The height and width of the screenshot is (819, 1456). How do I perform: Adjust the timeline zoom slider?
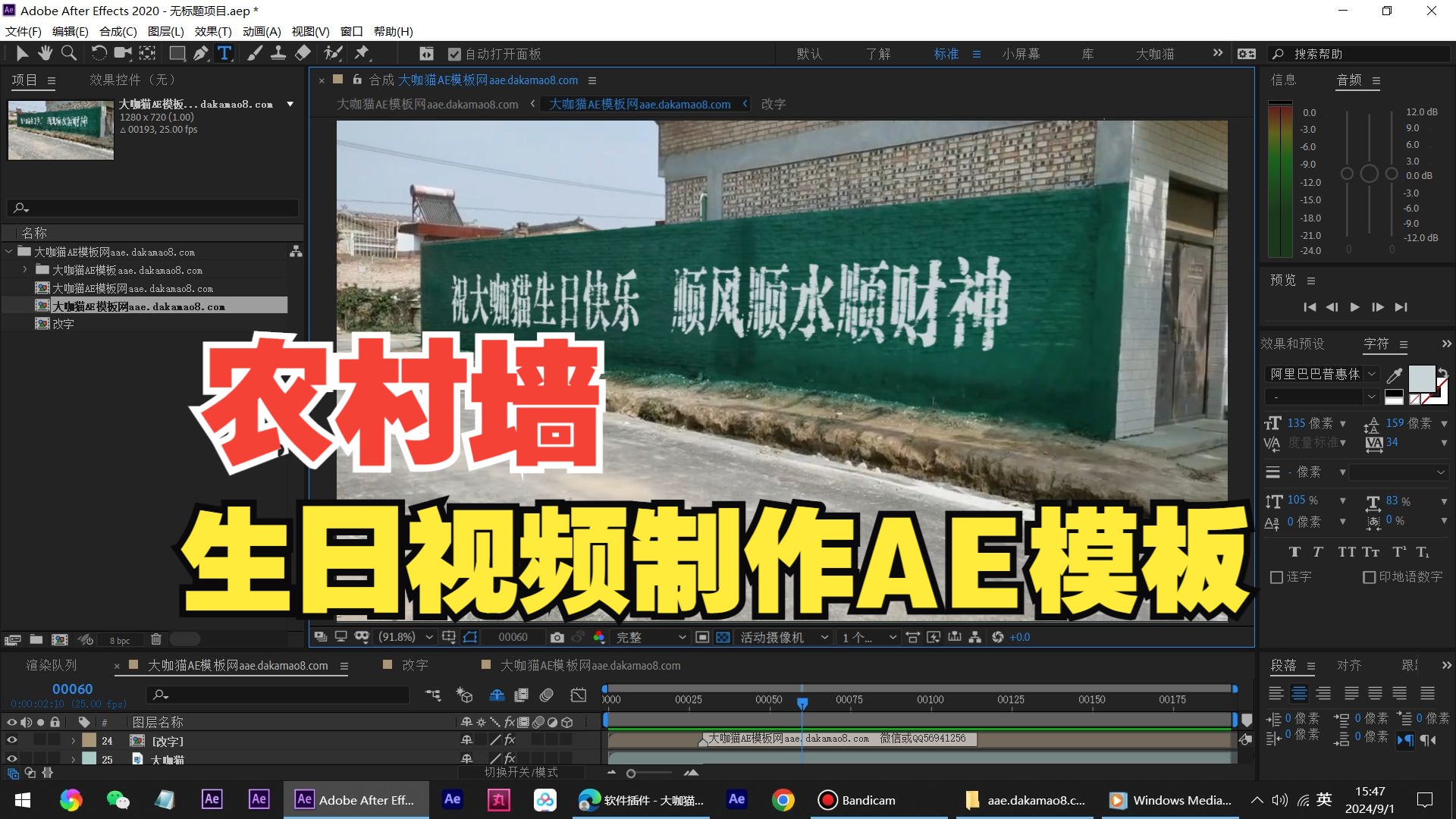point(631,773)
